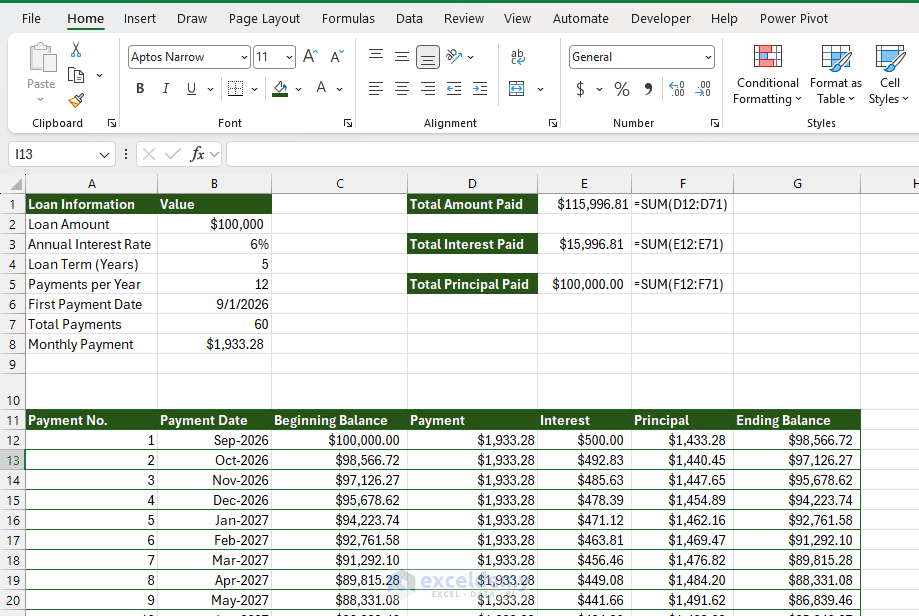Click the Merge & Center icon
The height and width of the screenshot is (616, 919).
tap(516, 89)
